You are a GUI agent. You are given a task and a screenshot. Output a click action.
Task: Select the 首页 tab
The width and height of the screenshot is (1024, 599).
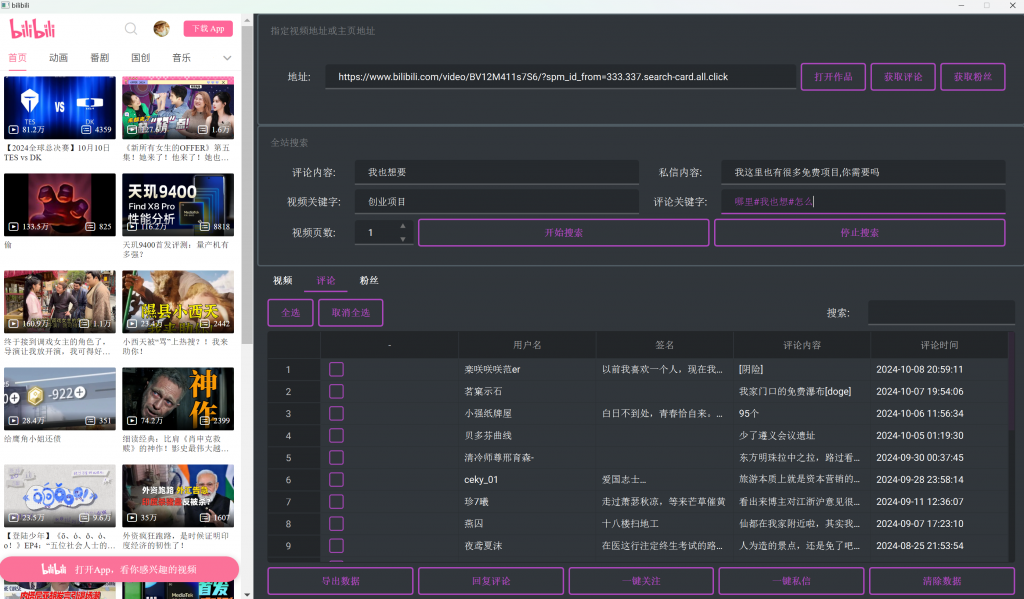click(x=18, y=57)
